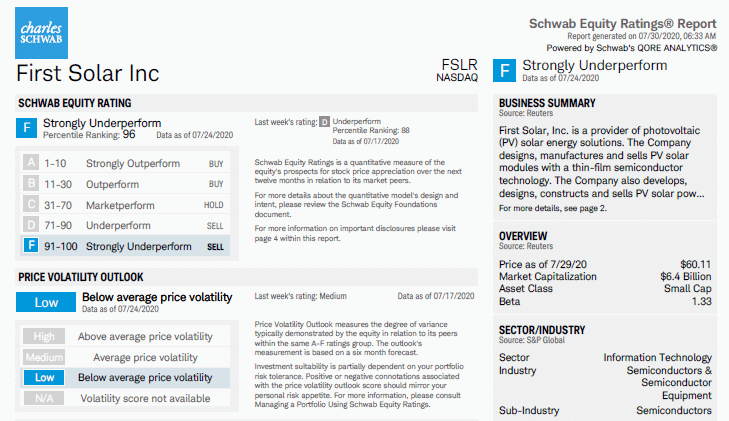The height and width of the screenshot is (421, 729).
Task: Click the 'Price as of 7/29/20' label
Action: coord(543,264)
